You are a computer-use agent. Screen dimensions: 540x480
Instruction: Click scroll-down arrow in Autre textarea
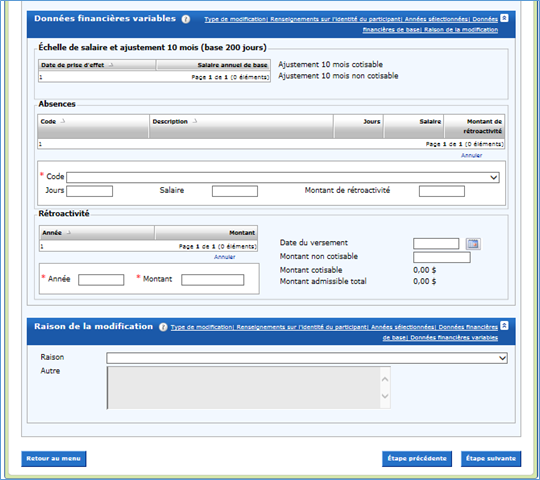pos(385,396)
